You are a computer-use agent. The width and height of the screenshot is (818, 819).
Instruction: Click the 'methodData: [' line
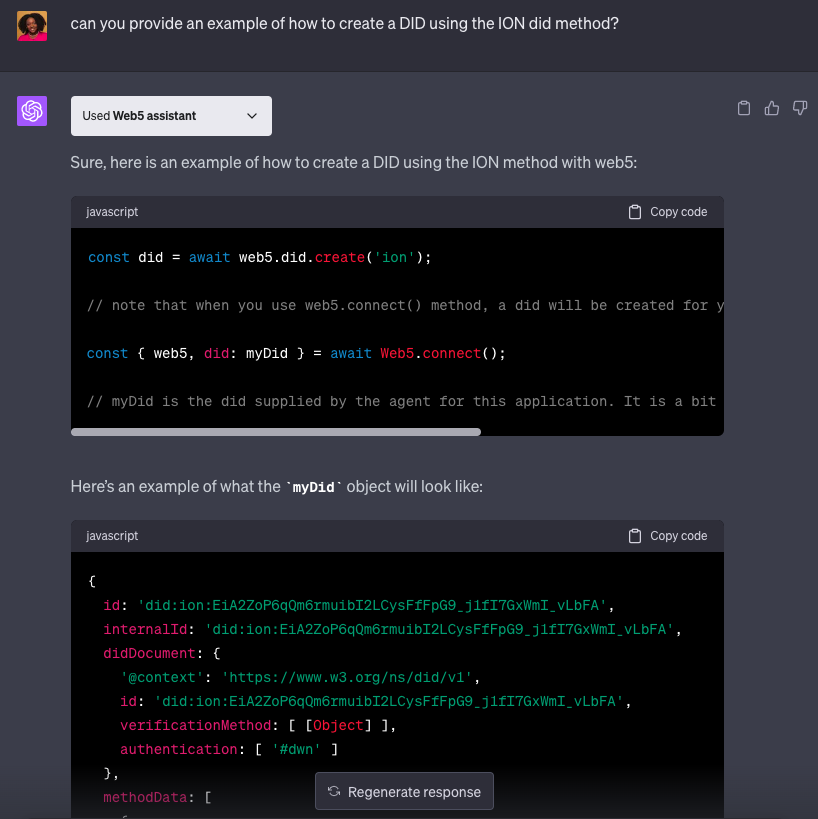pyautogui.click(x=157, y=798)
